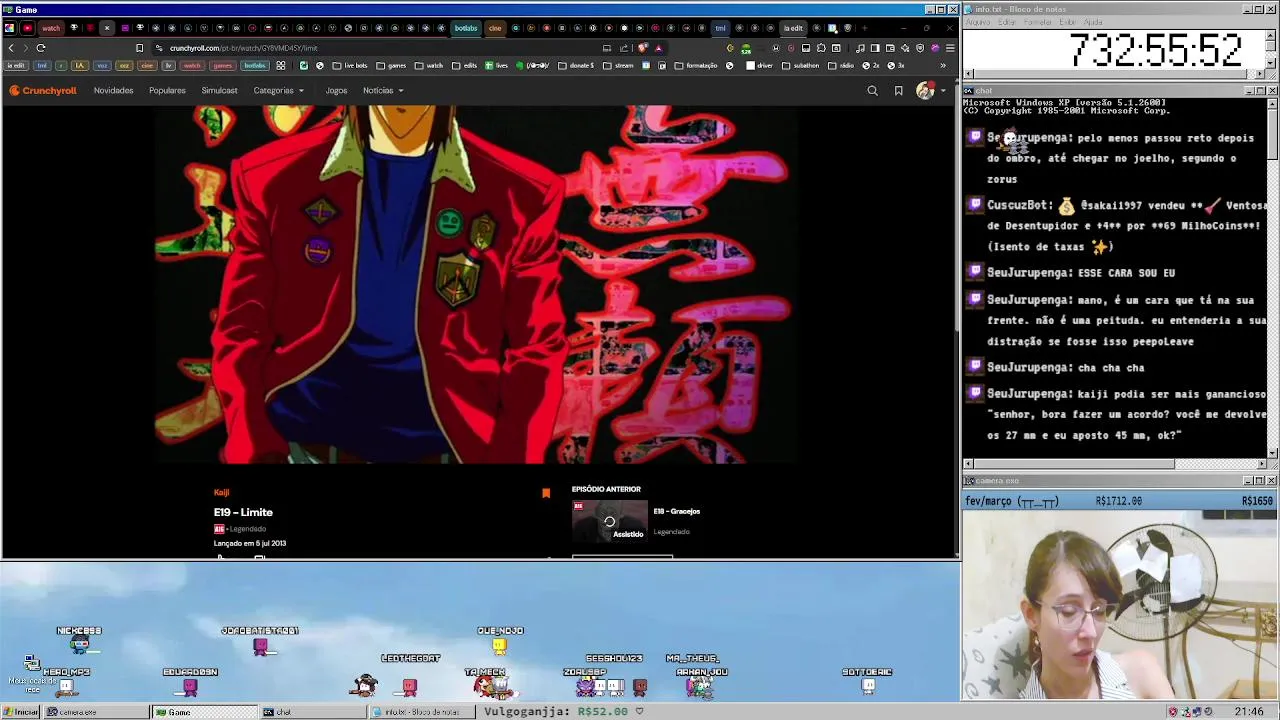Toggle the orange watchlist bookmark for E19

click(546, 493)
